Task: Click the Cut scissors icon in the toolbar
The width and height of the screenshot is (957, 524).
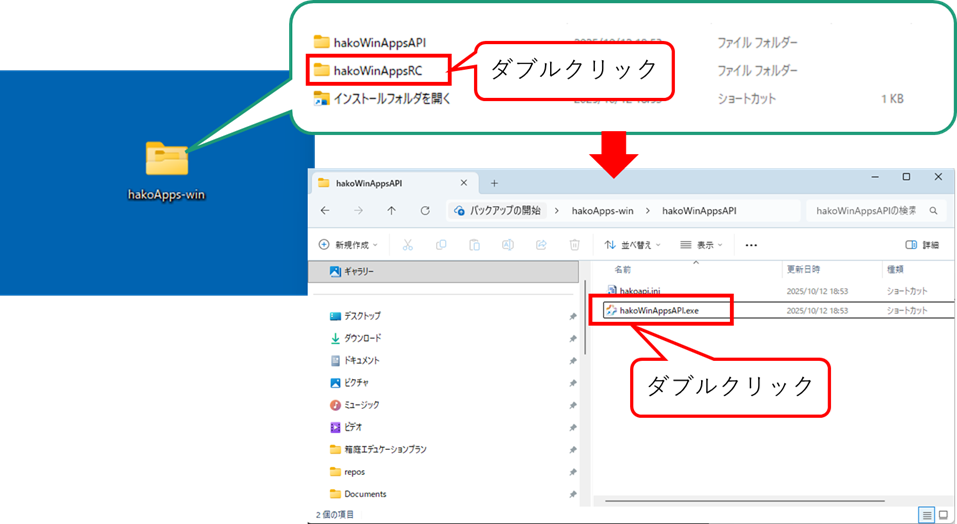Action: pos(408,245)
